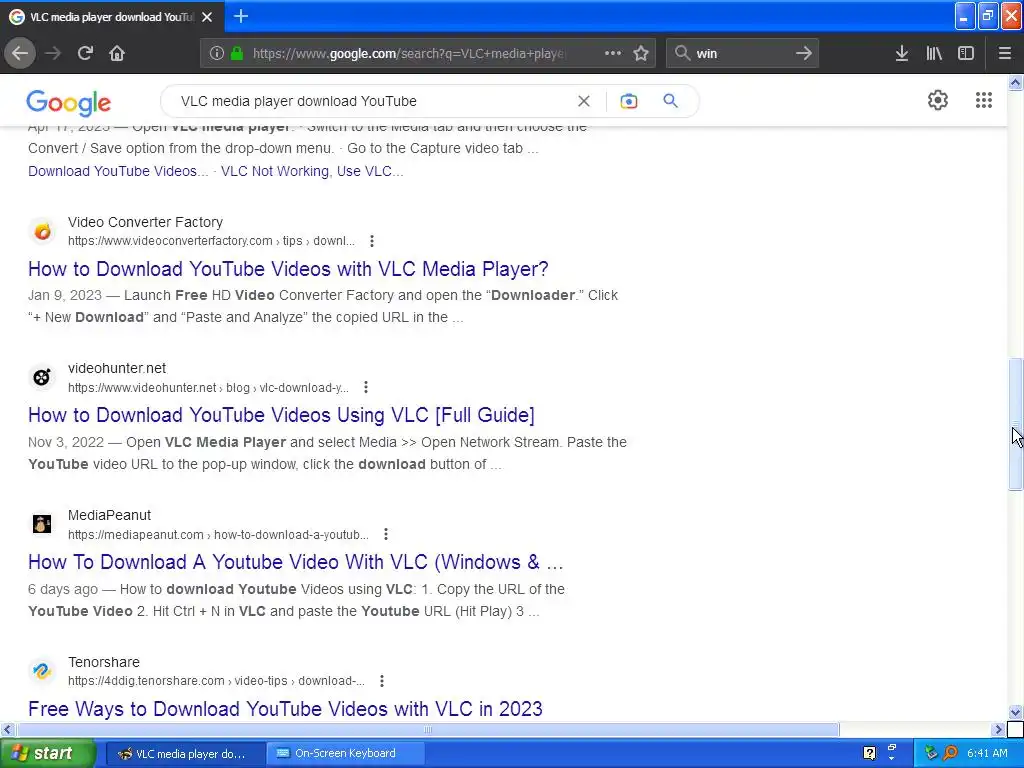Image resolution: width=1024 pixels, height=768 pixels.
Task: Click the vertical scrollbar down arrow
Action: (x=1015, y=712)
